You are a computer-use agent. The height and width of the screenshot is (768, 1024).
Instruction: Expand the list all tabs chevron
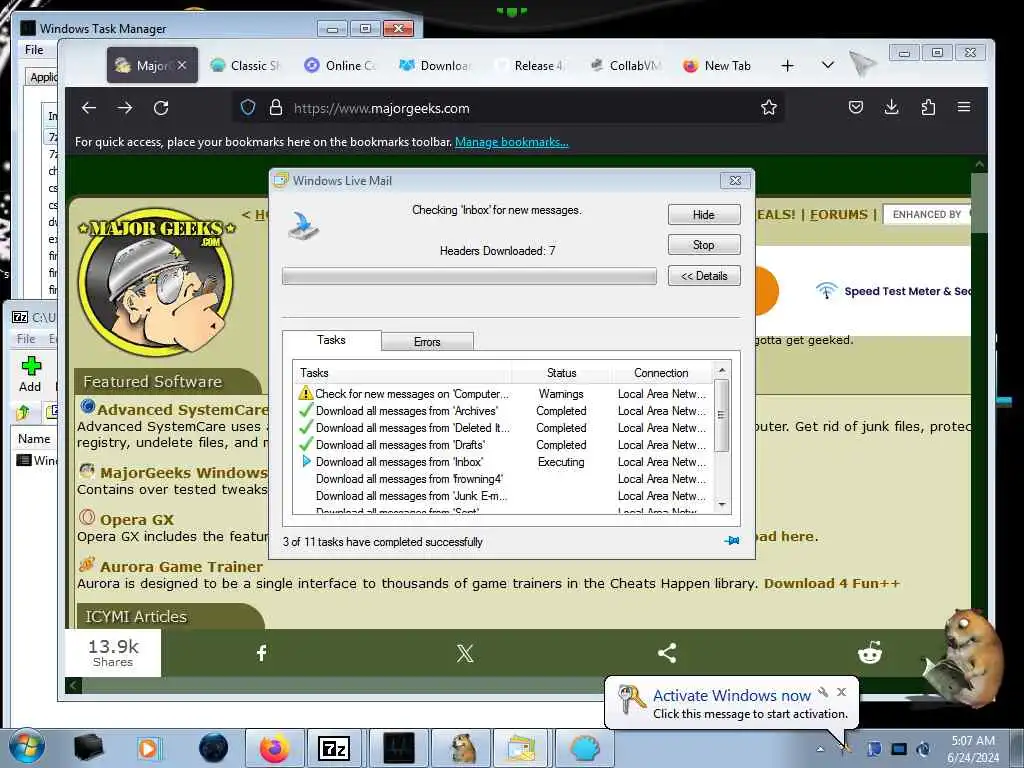pyautogui.click(x=827, y=65)
